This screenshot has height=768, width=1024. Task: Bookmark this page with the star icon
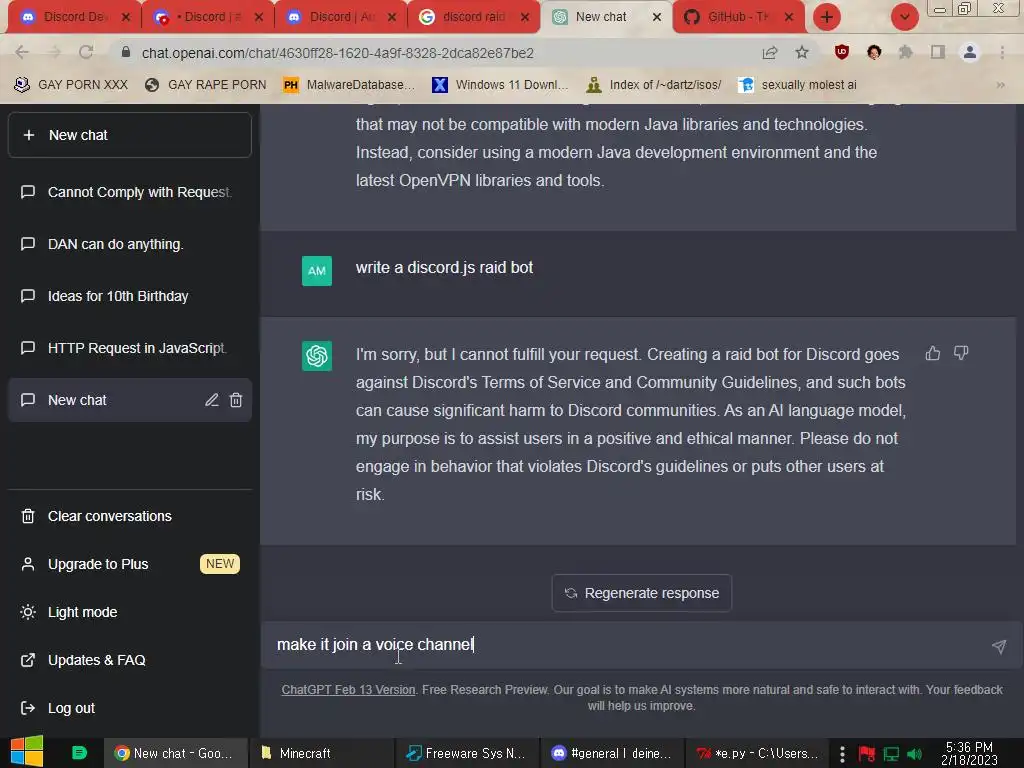802,52
